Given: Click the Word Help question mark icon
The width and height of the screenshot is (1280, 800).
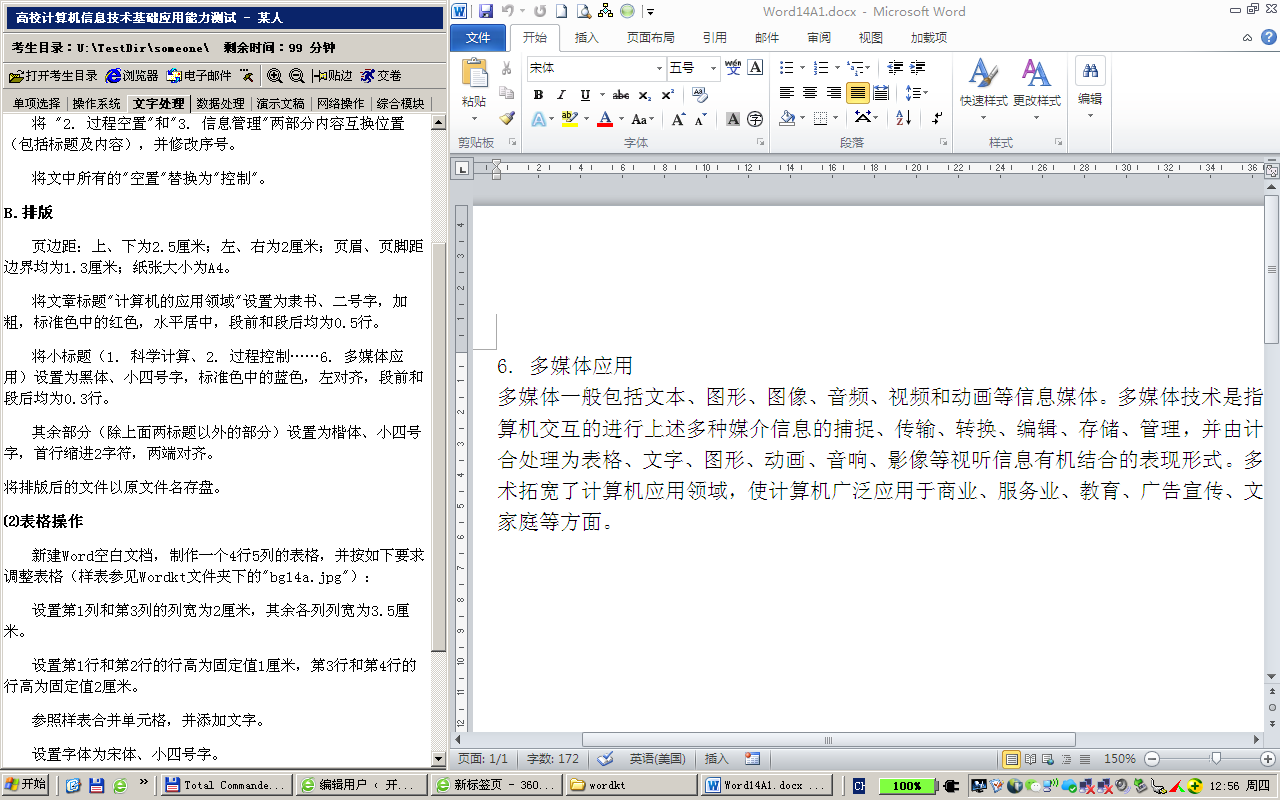Looking at the screenshot, I should [1267, 38].
